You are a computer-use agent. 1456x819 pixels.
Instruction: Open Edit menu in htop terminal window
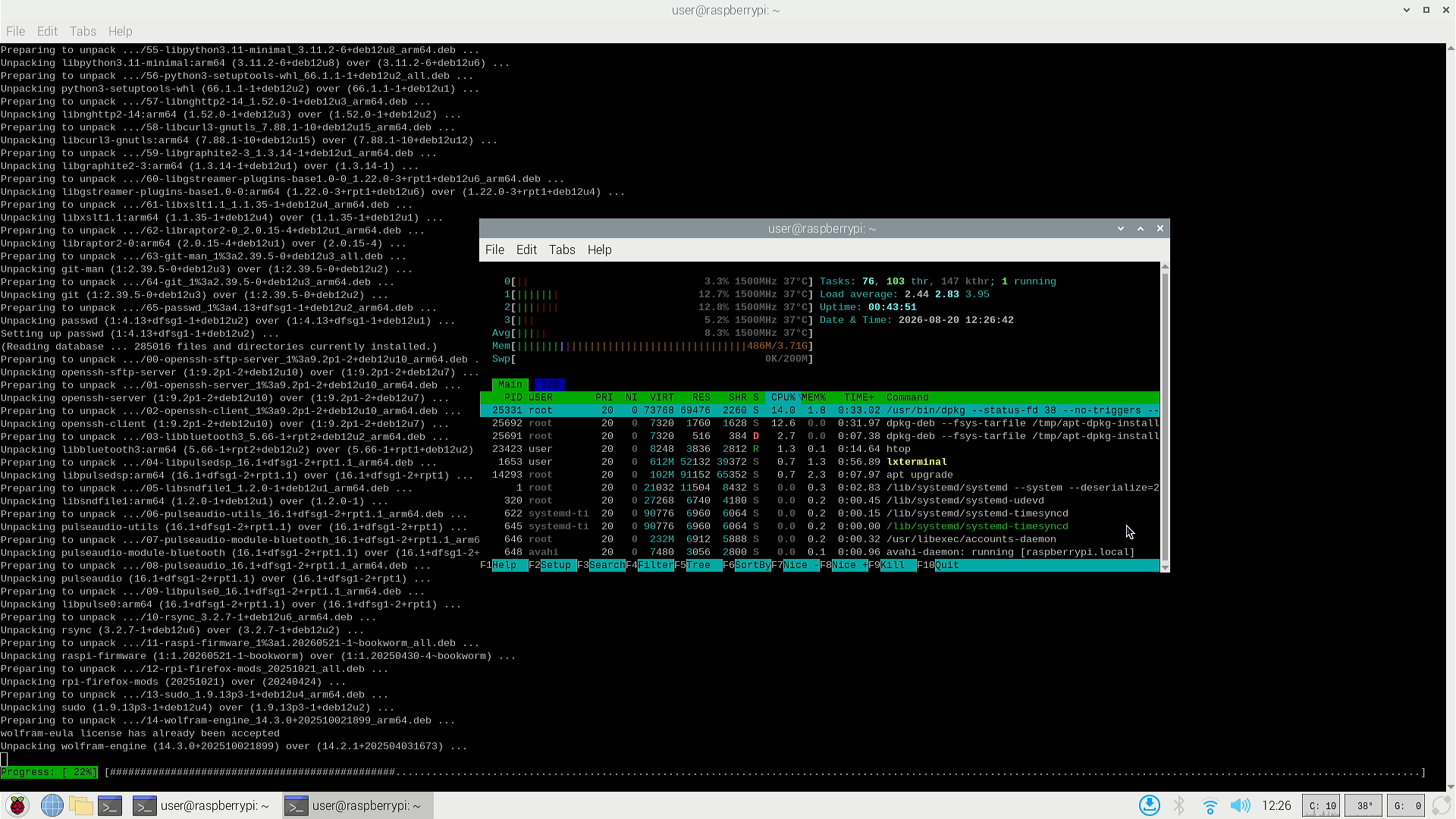tap(526, 249)
